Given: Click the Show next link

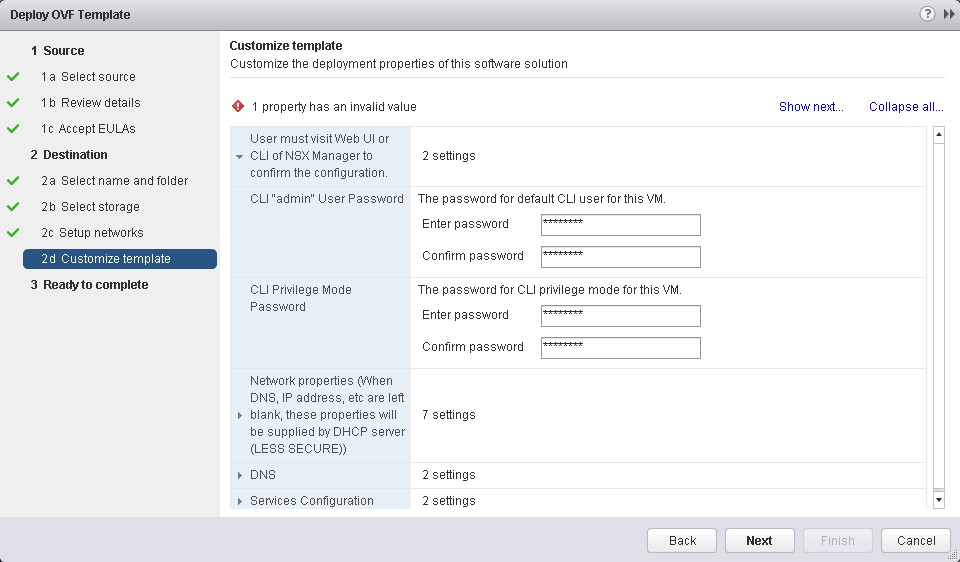Looking at the screenshot, I should 811,107.
